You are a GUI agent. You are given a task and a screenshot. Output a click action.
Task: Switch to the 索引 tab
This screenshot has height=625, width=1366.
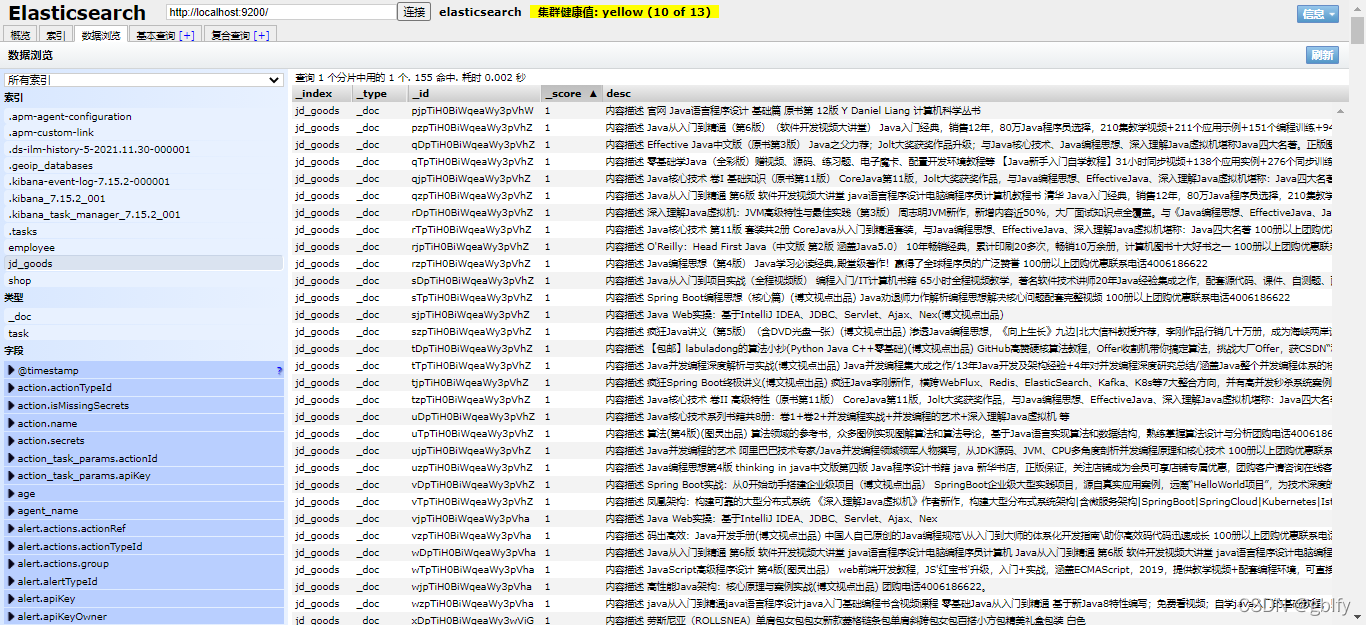coord(55,35)
